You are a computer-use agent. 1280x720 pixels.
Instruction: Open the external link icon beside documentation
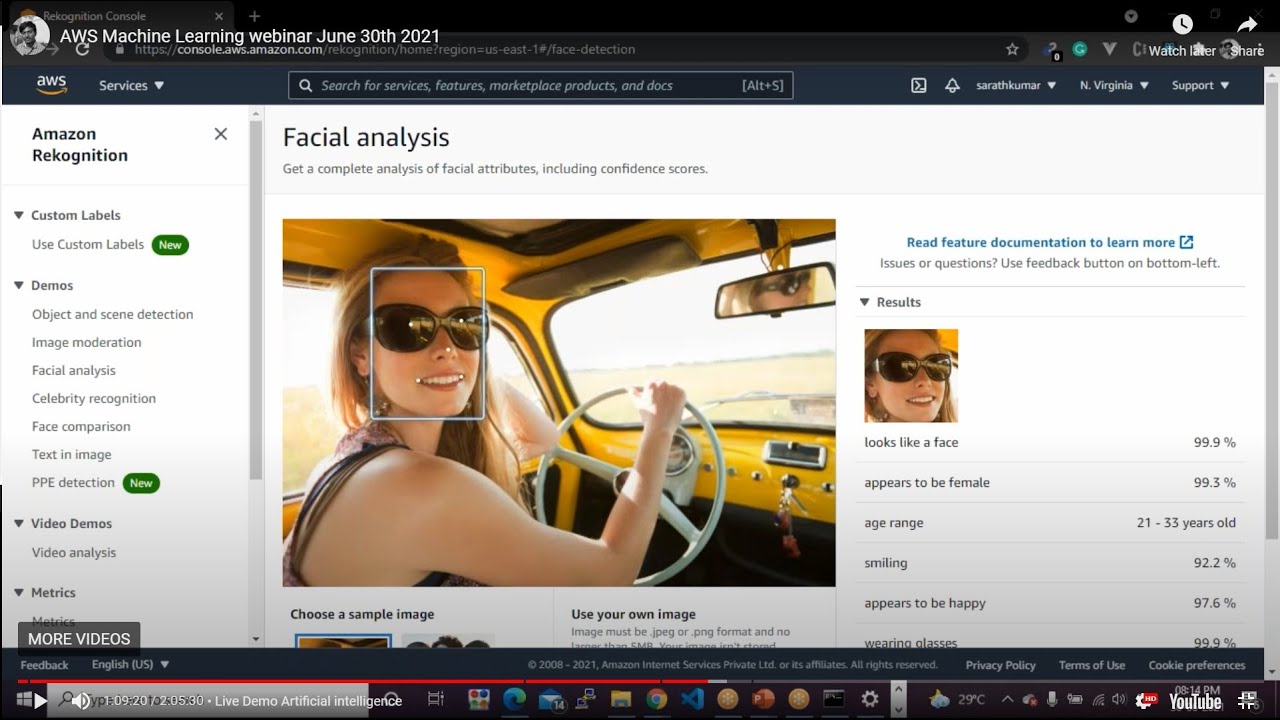point(1187,242)
